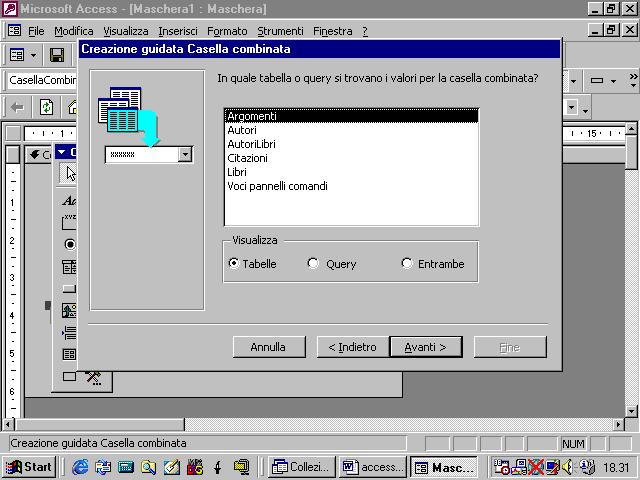Select the Option Button tool in toolbox
This screenshot has width=640, height=480.
pyautogui.click(x=70, y=244)
